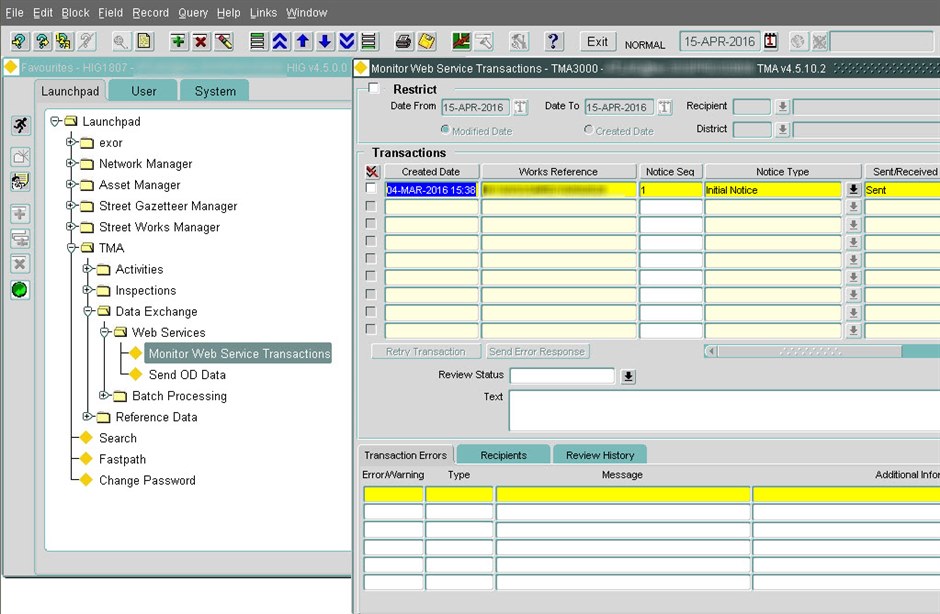
Task: Tick the checkbox on the first transaction row
Action: (370, 189)
